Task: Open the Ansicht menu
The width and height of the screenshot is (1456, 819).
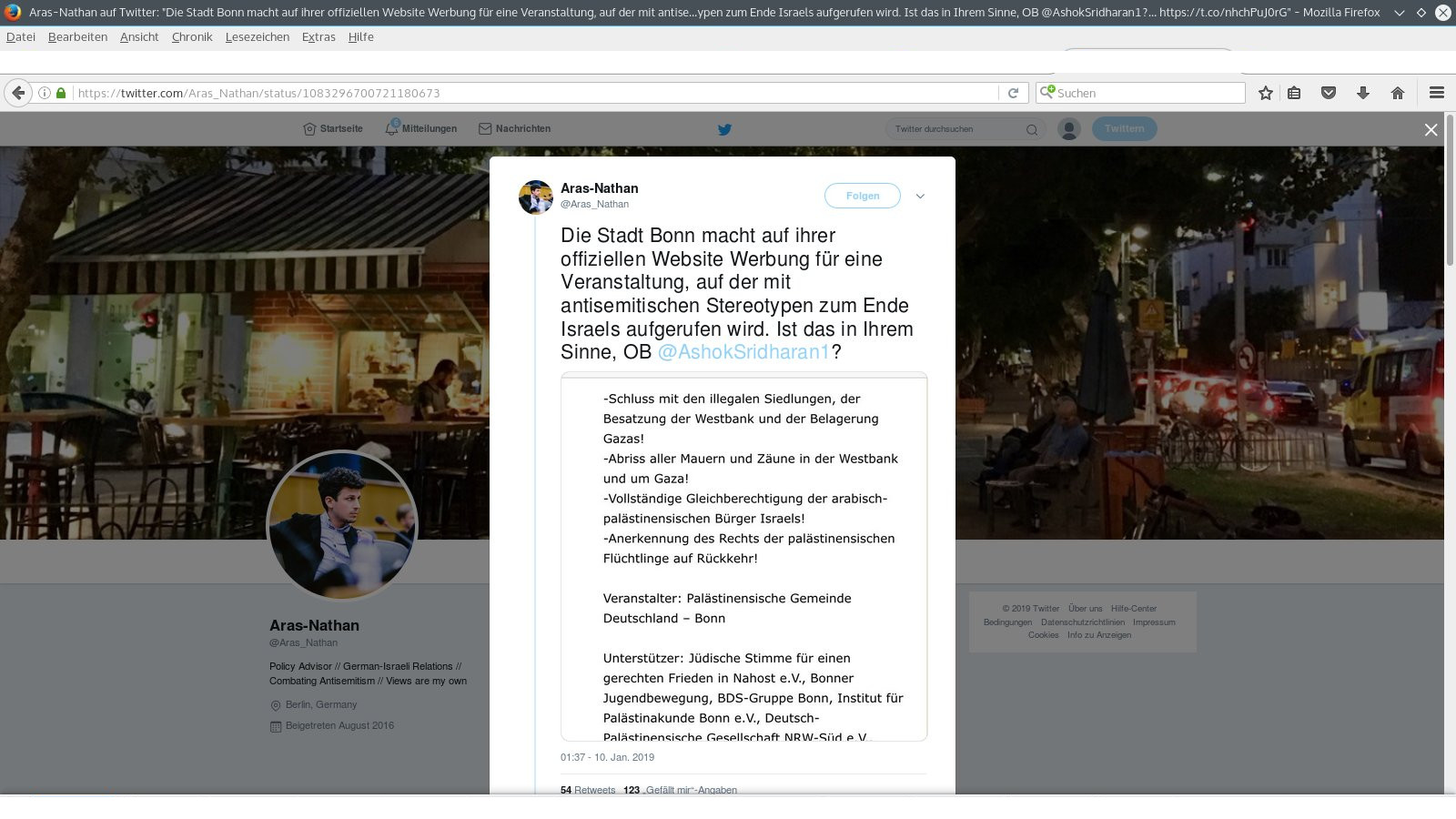Action: coord(139,37)
